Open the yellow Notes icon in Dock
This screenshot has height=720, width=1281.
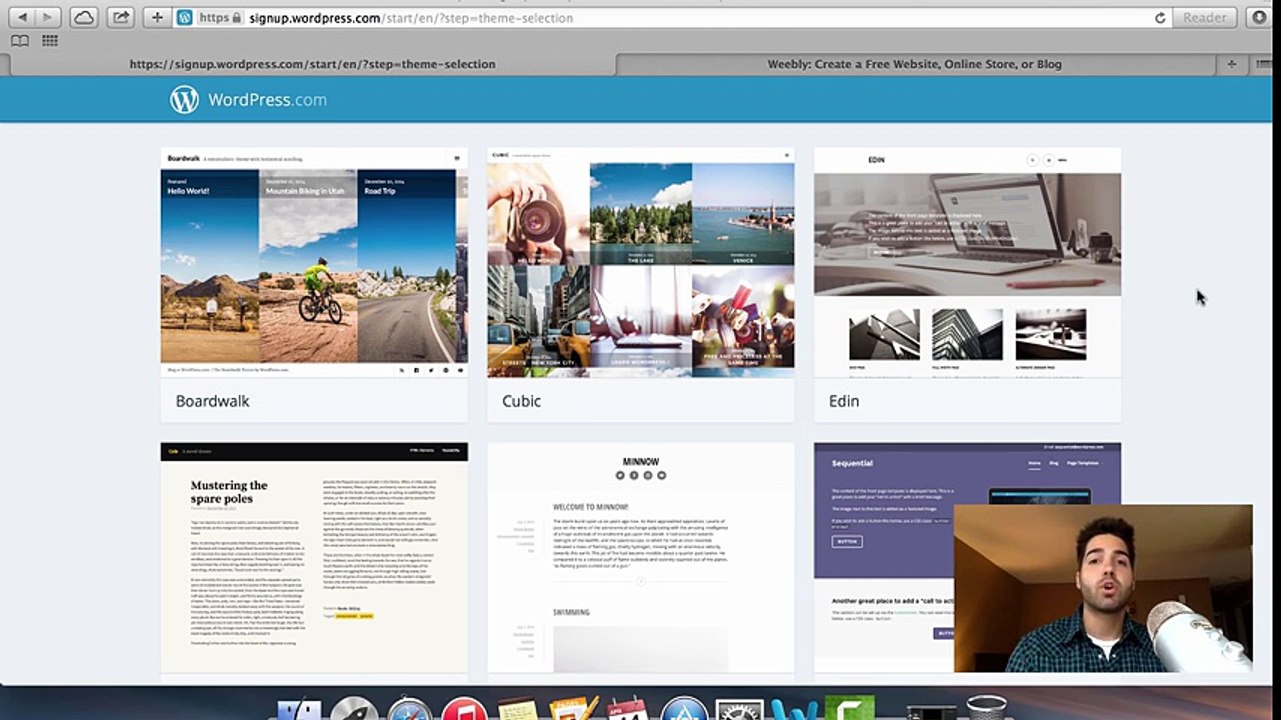click(x=518, y=709)
